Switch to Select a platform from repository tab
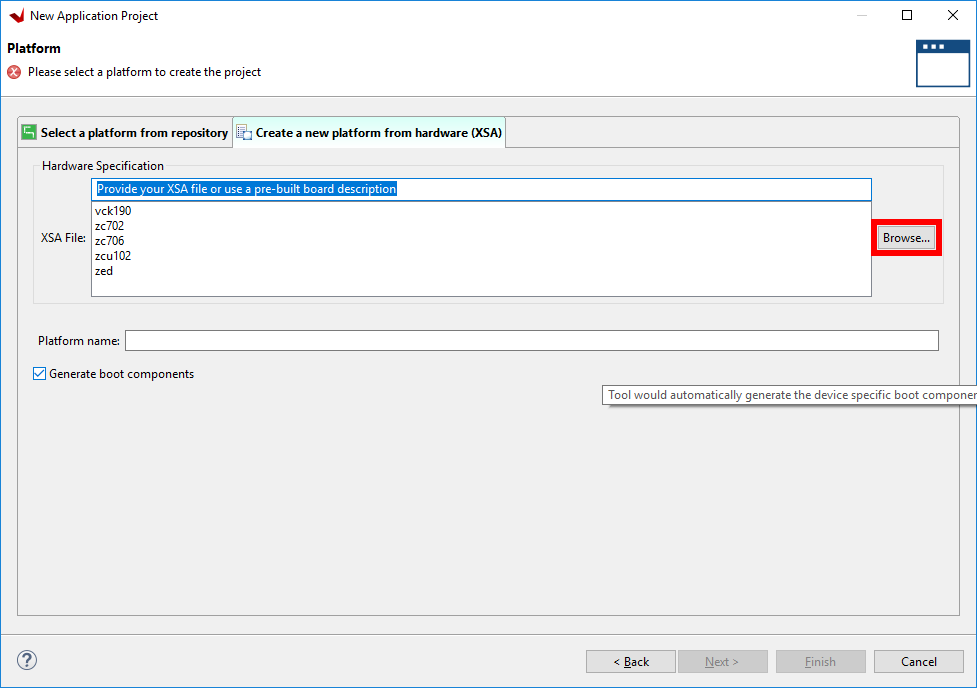Image resolution: width=977 pixels, height=688 pixels. click(x=125, y=132)
